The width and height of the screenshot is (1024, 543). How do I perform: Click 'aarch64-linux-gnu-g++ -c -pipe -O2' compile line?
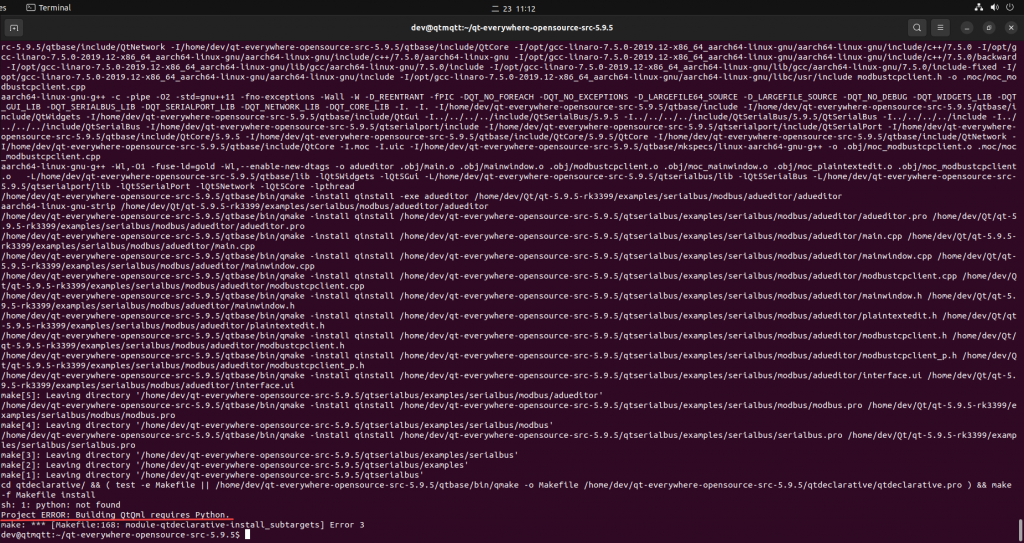pos(508,127)
